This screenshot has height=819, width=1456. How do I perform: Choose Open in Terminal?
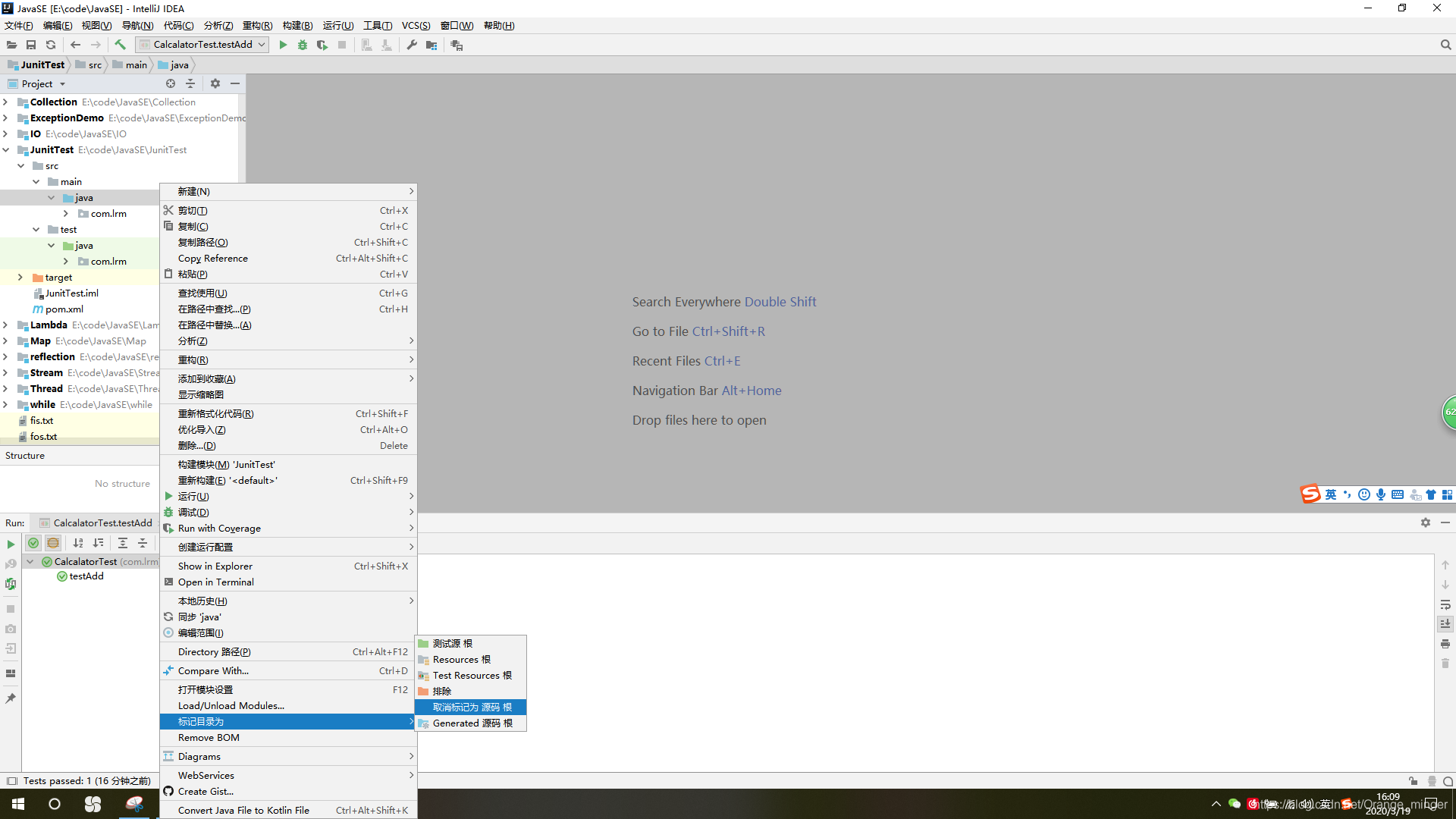click(288, 582)
